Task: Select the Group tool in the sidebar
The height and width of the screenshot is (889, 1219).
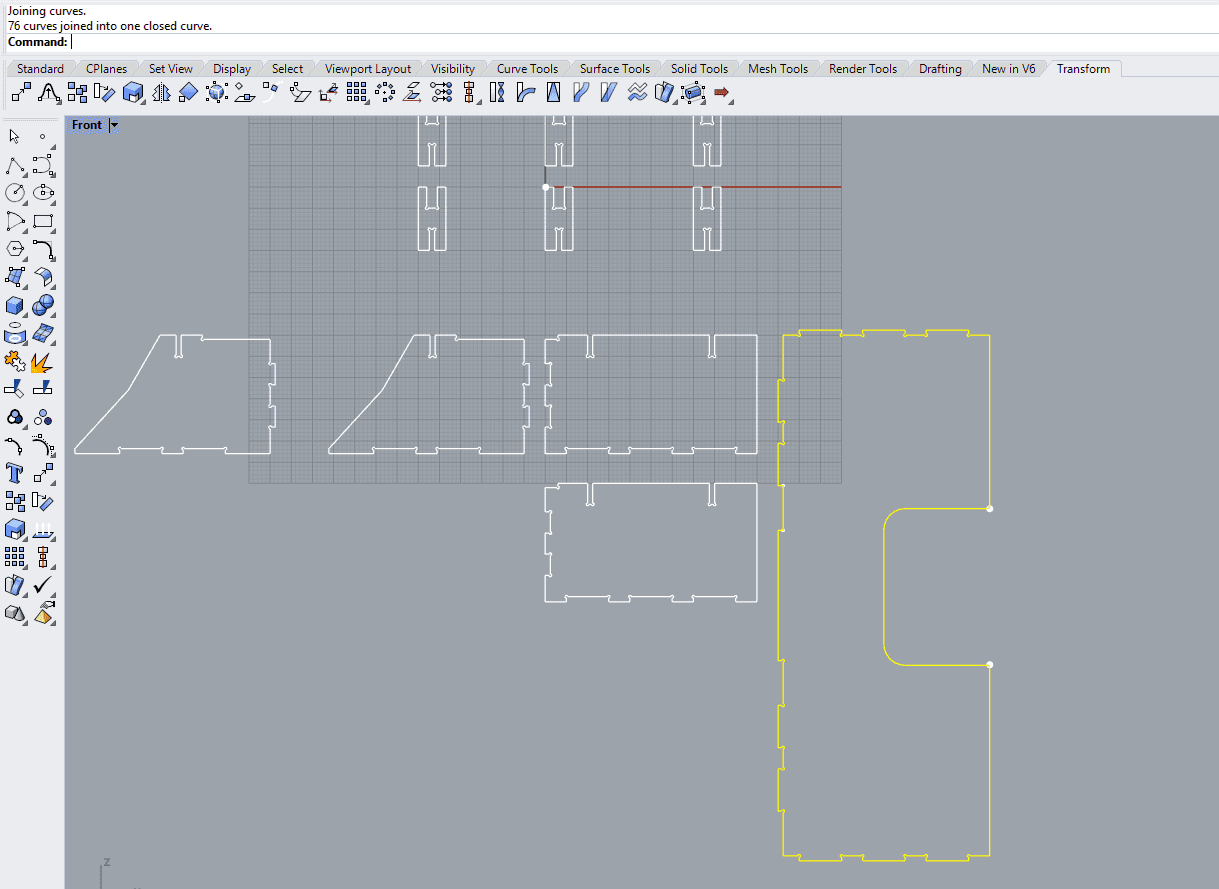Action: coord(15,417)
